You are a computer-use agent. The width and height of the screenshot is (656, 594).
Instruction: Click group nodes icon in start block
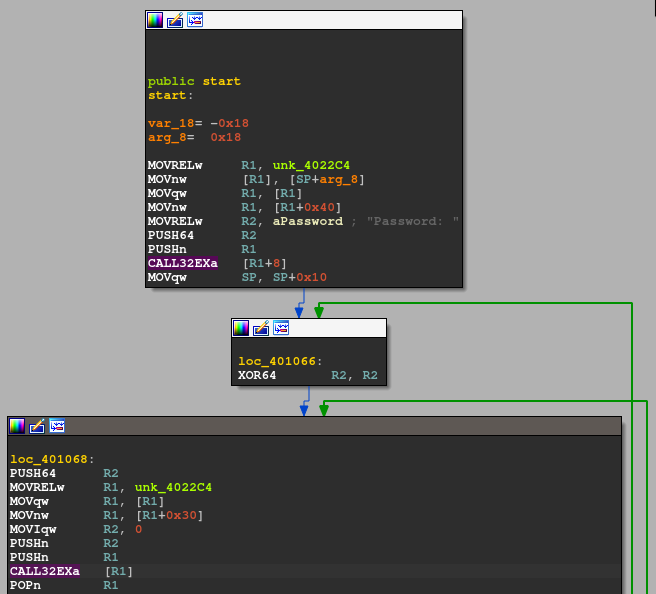[195, 20]
